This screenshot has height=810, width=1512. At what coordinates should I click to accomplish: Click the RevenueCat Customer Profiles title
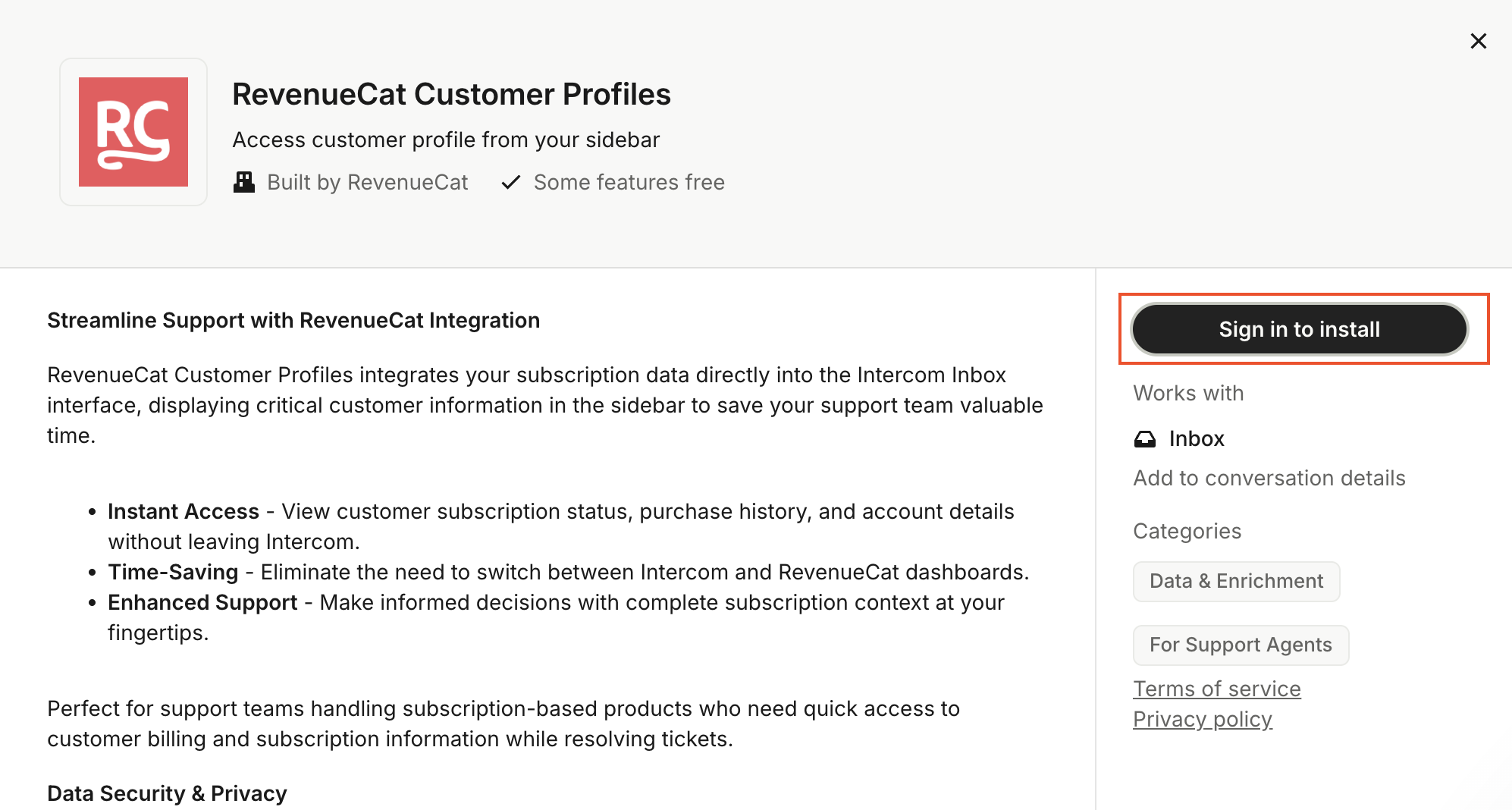[x=451, y=95]
